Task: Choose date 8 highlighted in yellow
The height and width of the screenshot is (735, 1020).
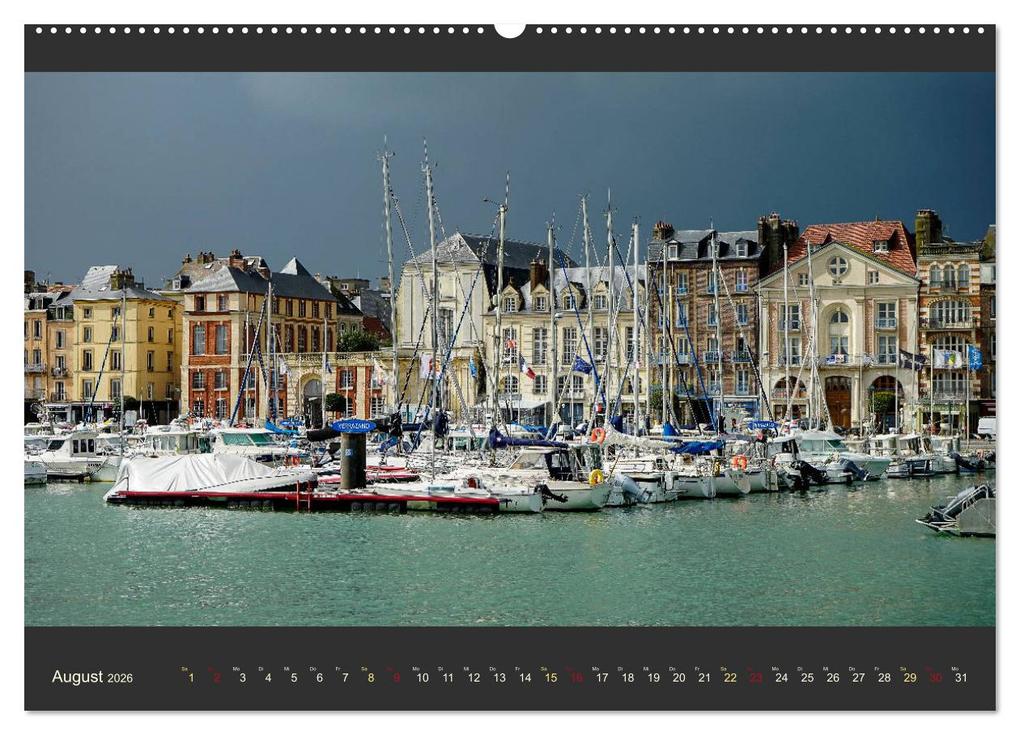Action: click(x=371, y=678)
